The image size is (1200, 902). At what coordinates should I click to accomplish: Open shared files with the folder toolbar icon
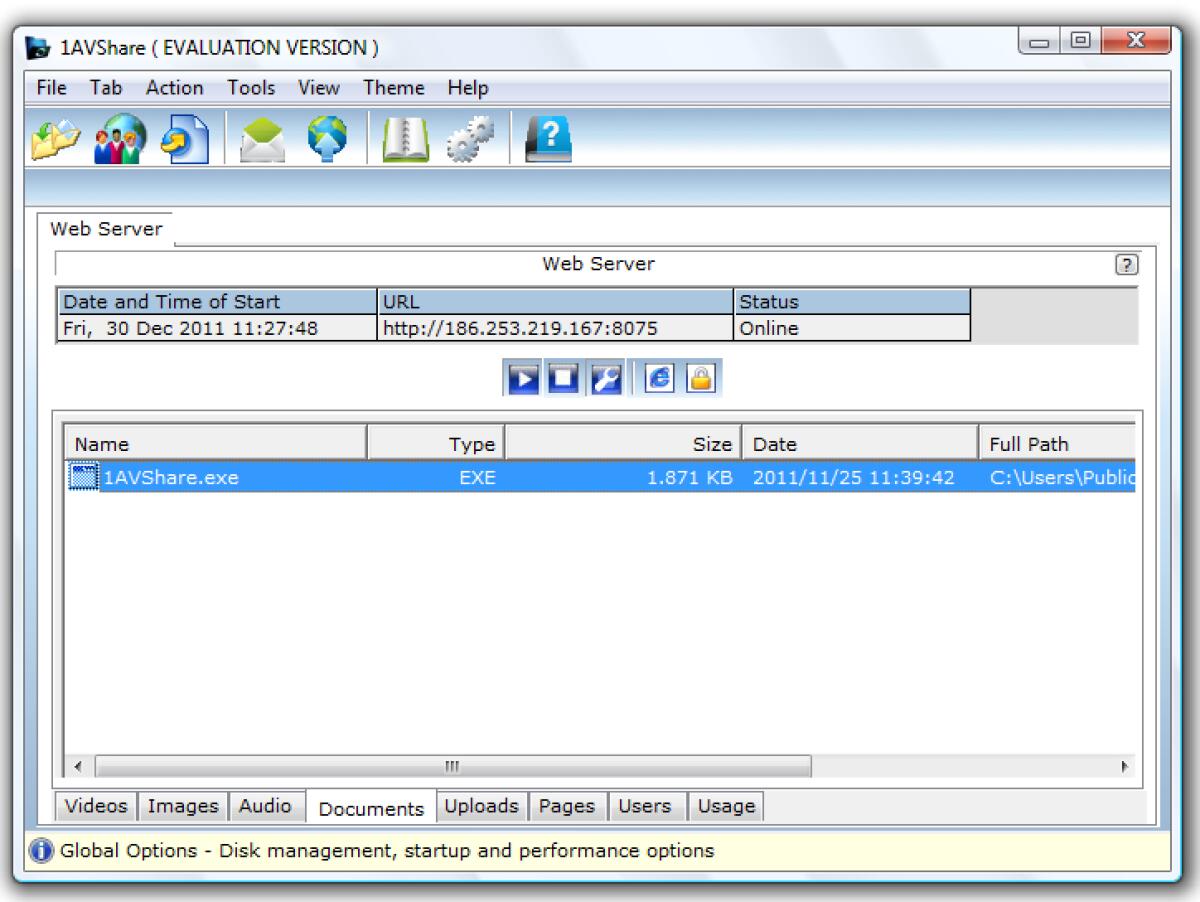(x=55, y=140)
